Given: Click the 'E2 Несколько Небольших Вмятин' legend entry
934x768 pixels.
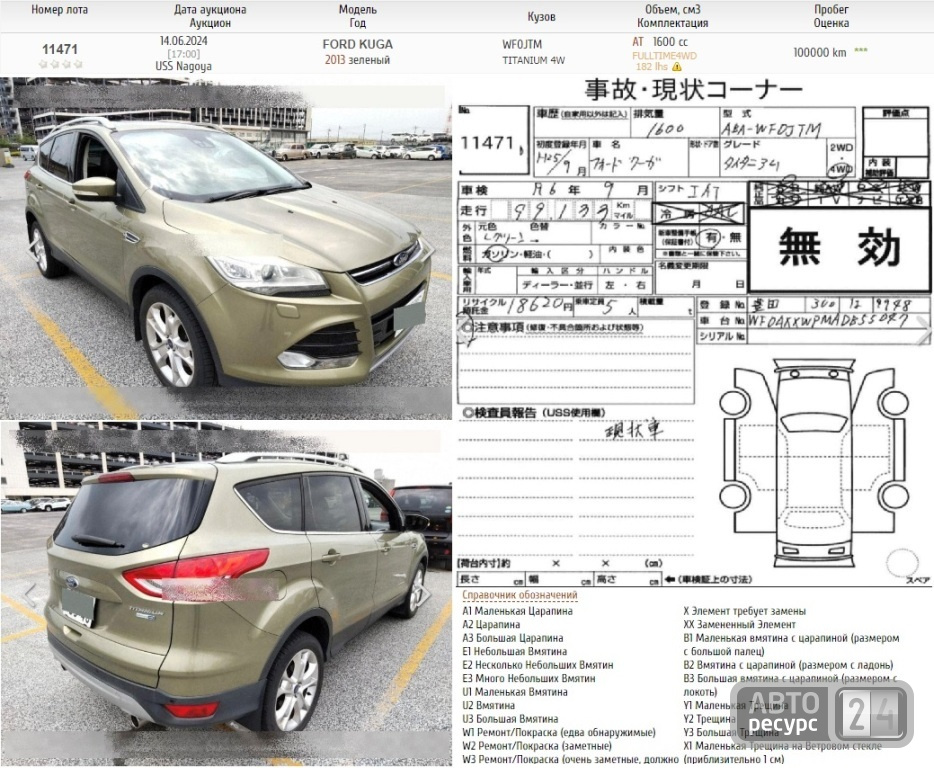Looking at the screenshot, I should pyautogui.click(x=538, y=665).
